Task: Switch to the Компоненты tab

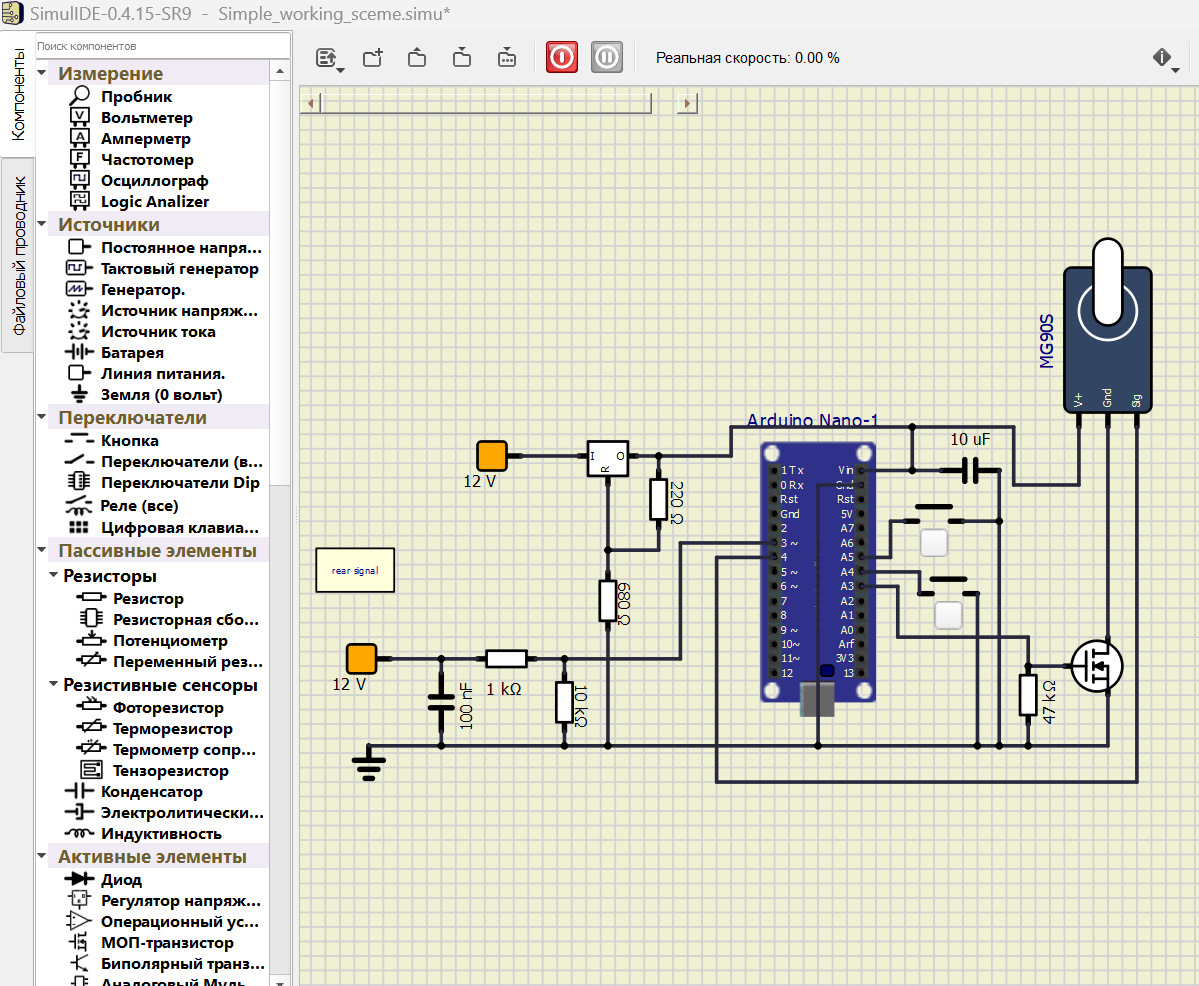Action: coord(18,94)
